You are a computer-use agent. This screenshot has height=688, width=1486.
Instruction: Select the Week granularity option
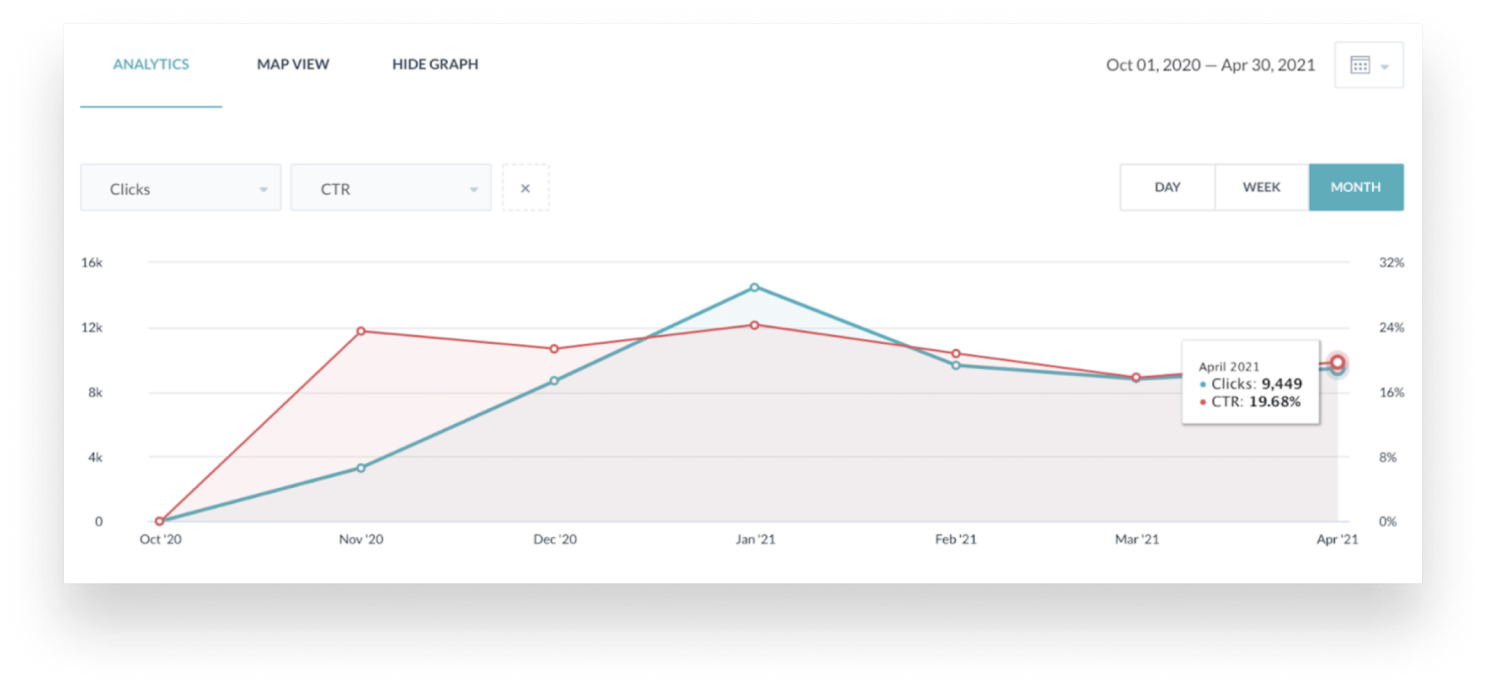point(1261,187)
